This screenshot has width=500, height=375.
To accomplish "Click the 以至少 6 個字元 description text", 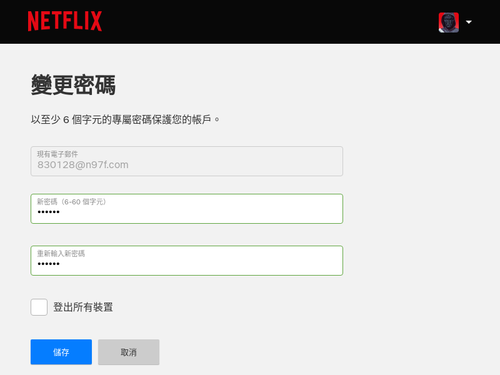I will tap(125, 119).
